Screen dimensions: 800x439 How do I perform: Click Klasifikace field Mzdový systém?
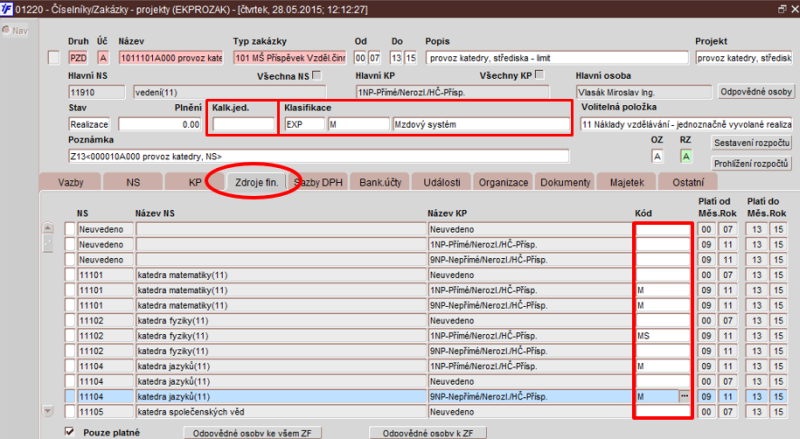[481, 124]
